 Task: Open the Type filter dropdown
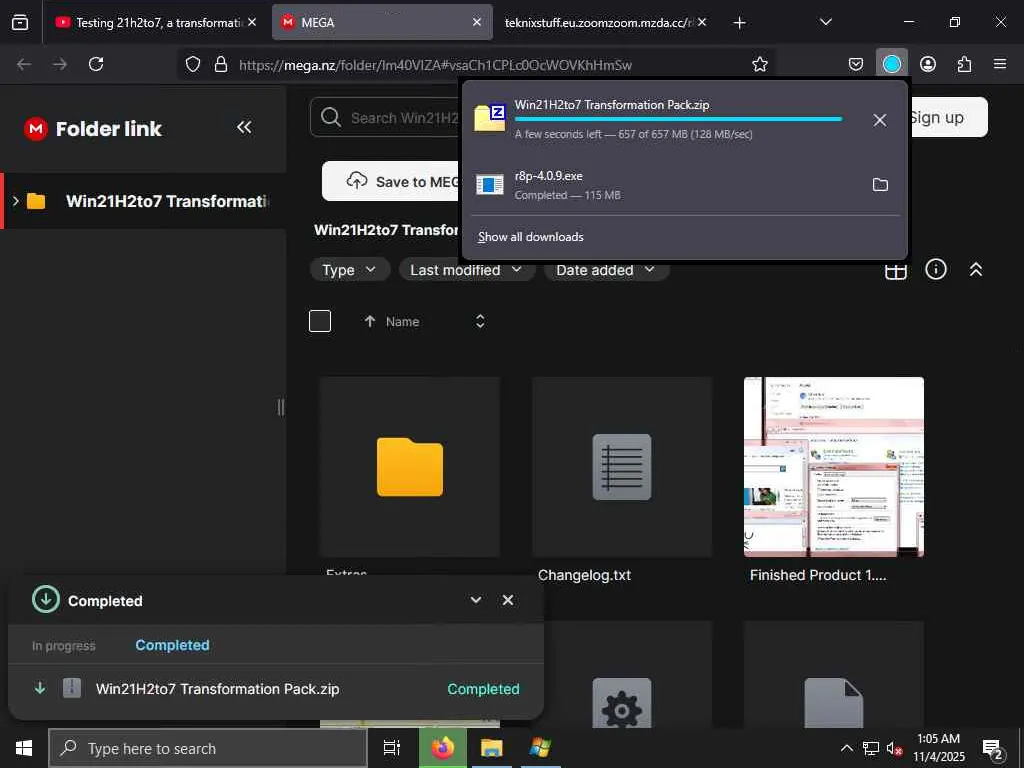(x=349, y=270)
